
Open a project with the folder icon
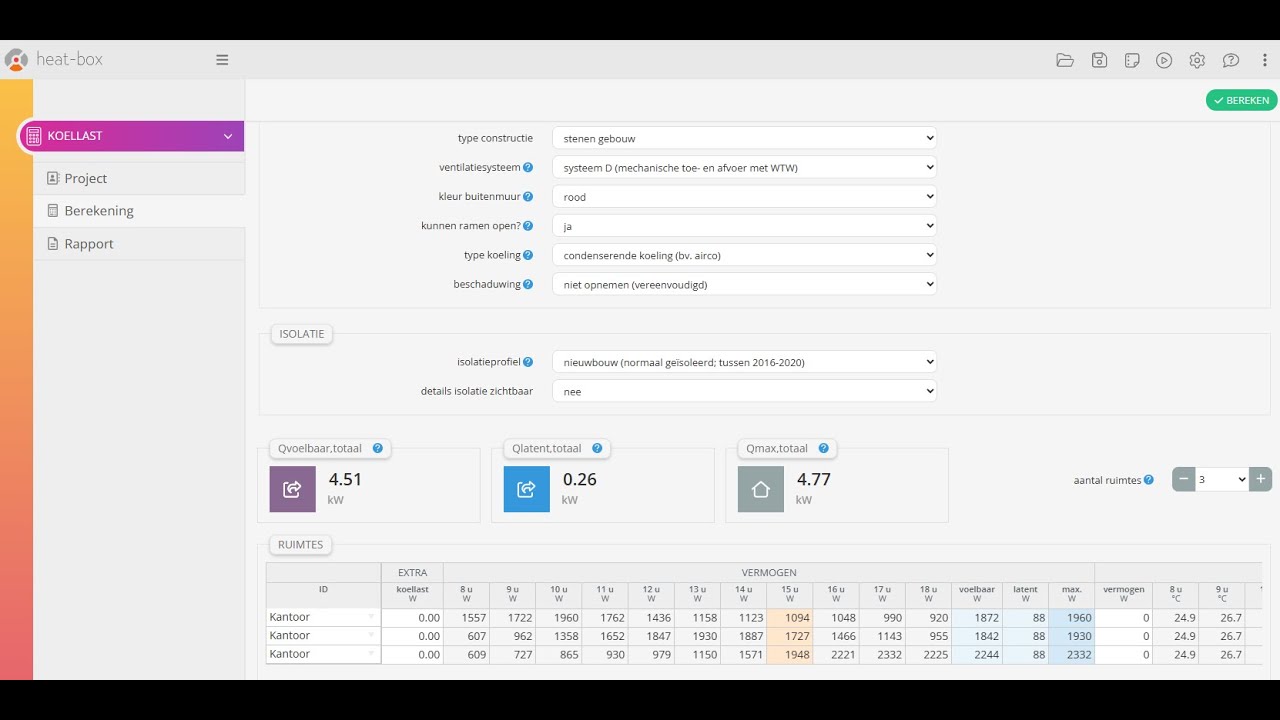[1065, 60]
